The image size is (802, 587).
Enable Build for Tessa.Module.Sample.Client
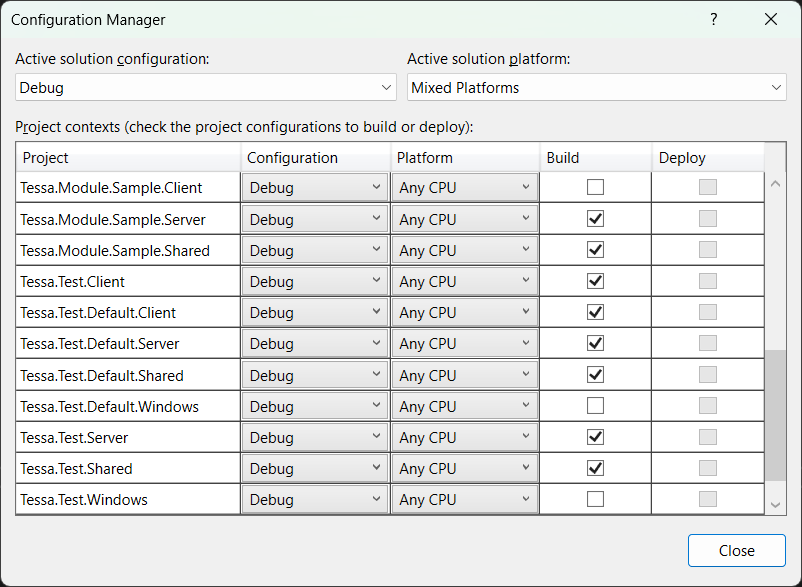click(x=596, y=187)
